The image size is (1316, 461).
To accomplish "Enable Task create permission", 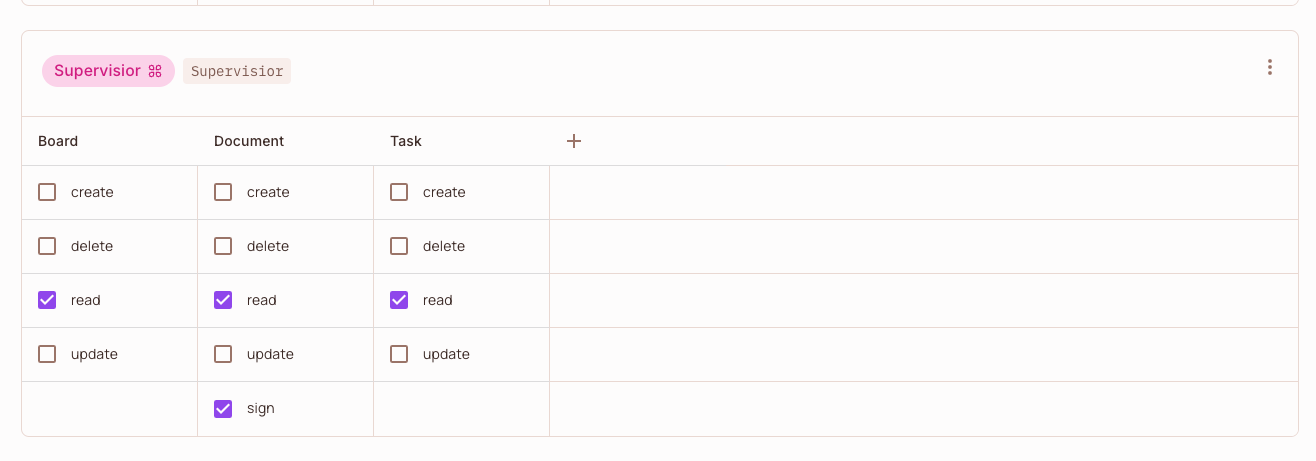I will pos(399,192).
